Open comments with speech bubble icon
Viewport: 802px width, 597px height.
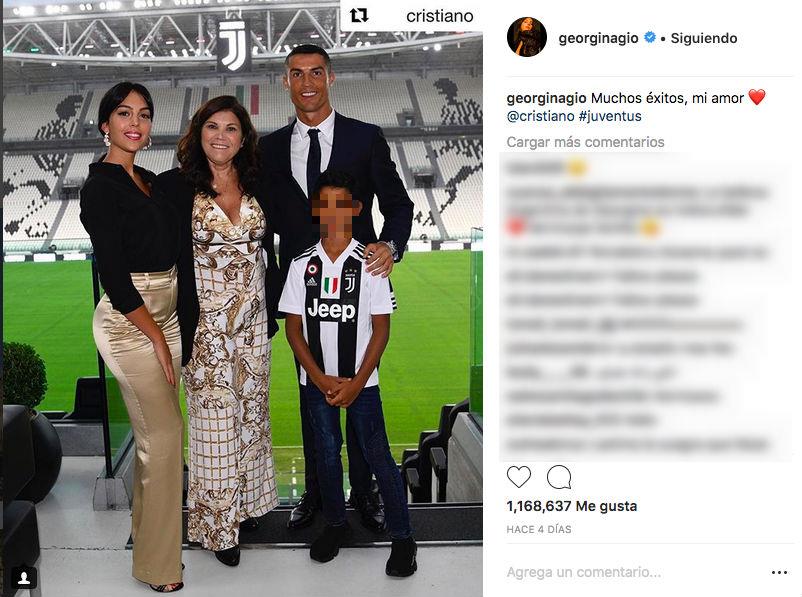pos(559,477)
